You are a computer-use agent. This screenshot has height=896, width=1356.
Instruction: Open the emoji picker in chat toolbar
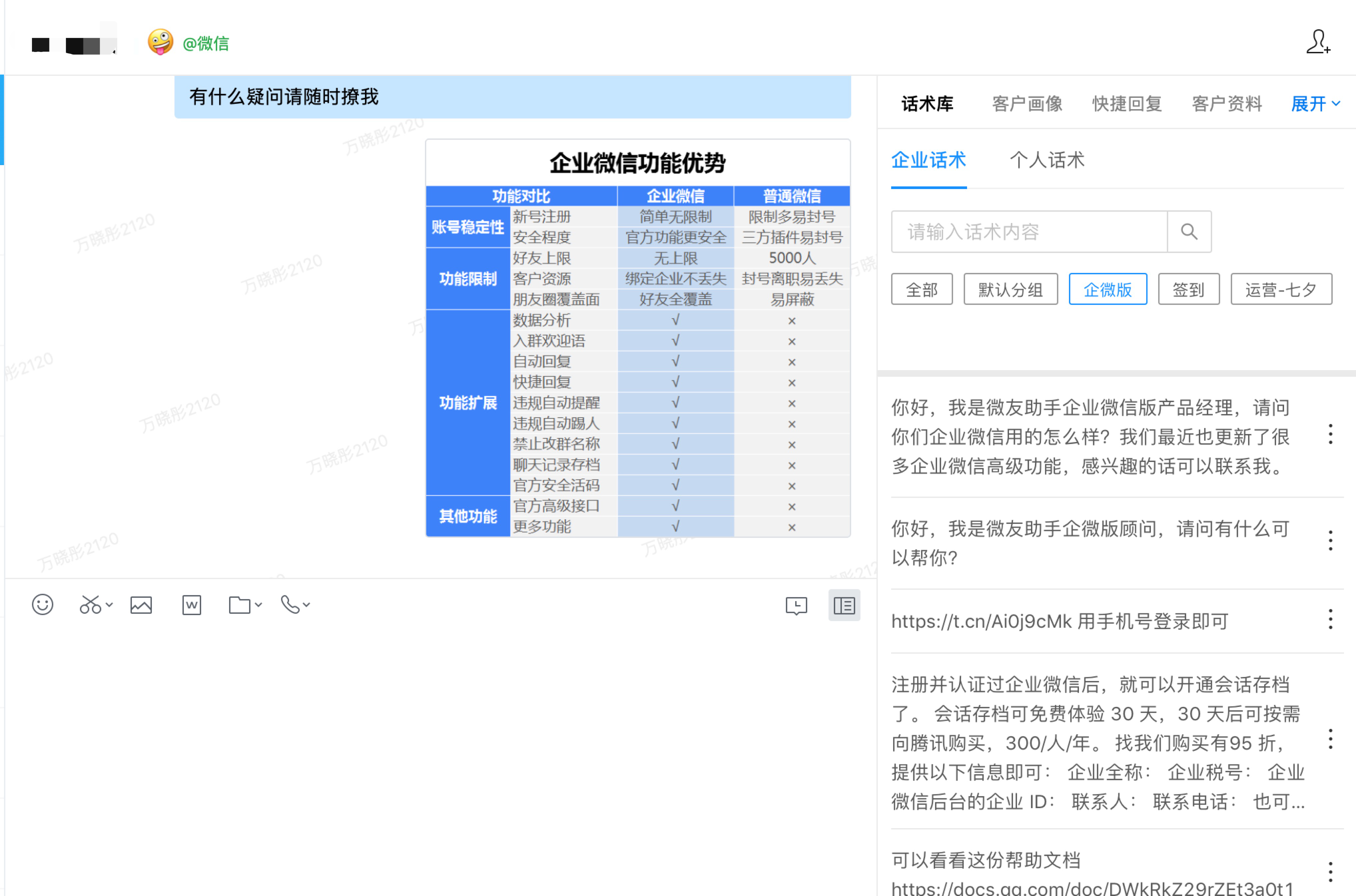[43, 604]
